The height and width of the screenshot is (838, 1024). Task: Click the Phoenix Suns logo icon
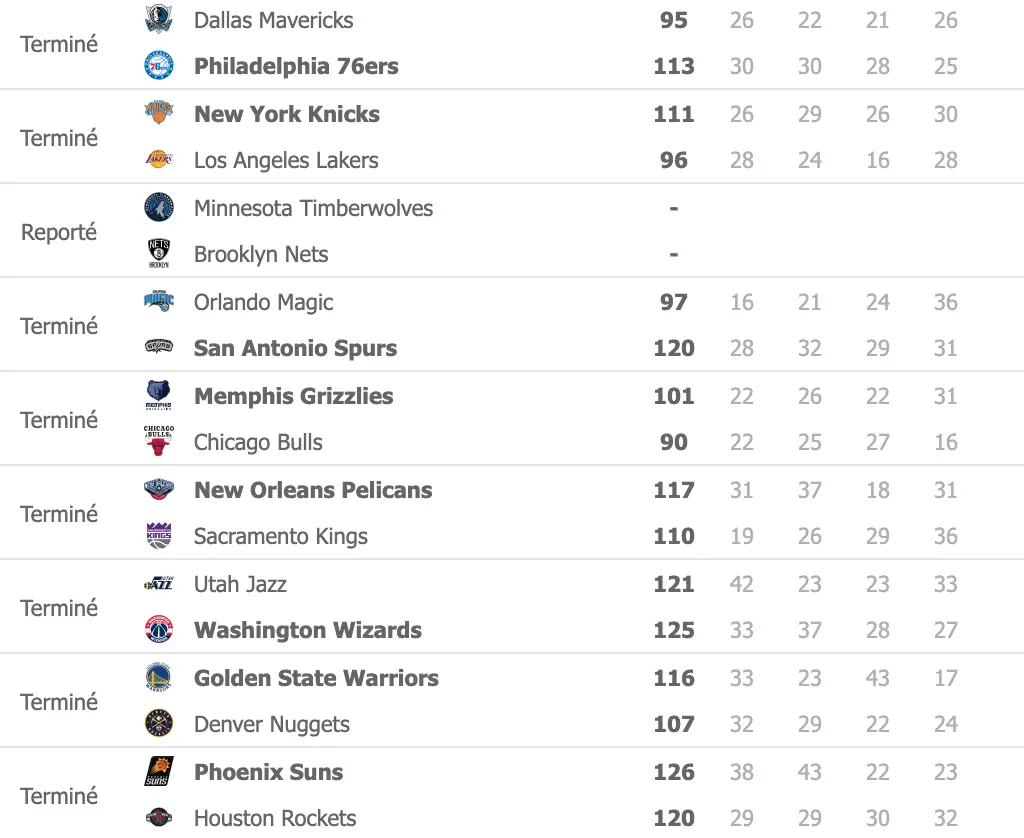[x=159, y=772]
